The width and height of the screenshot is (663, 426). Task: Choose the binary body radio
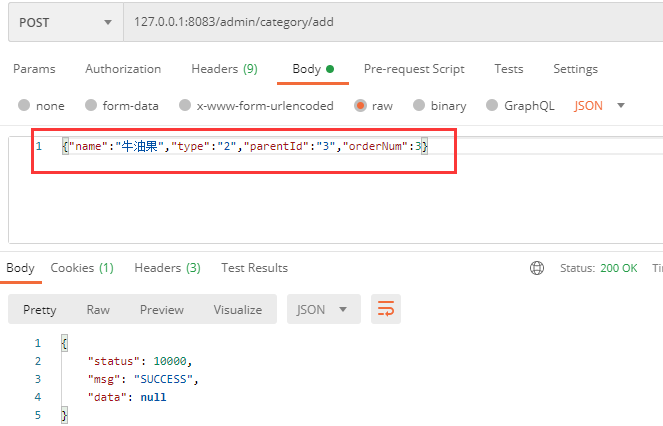[x=419, y=105]
